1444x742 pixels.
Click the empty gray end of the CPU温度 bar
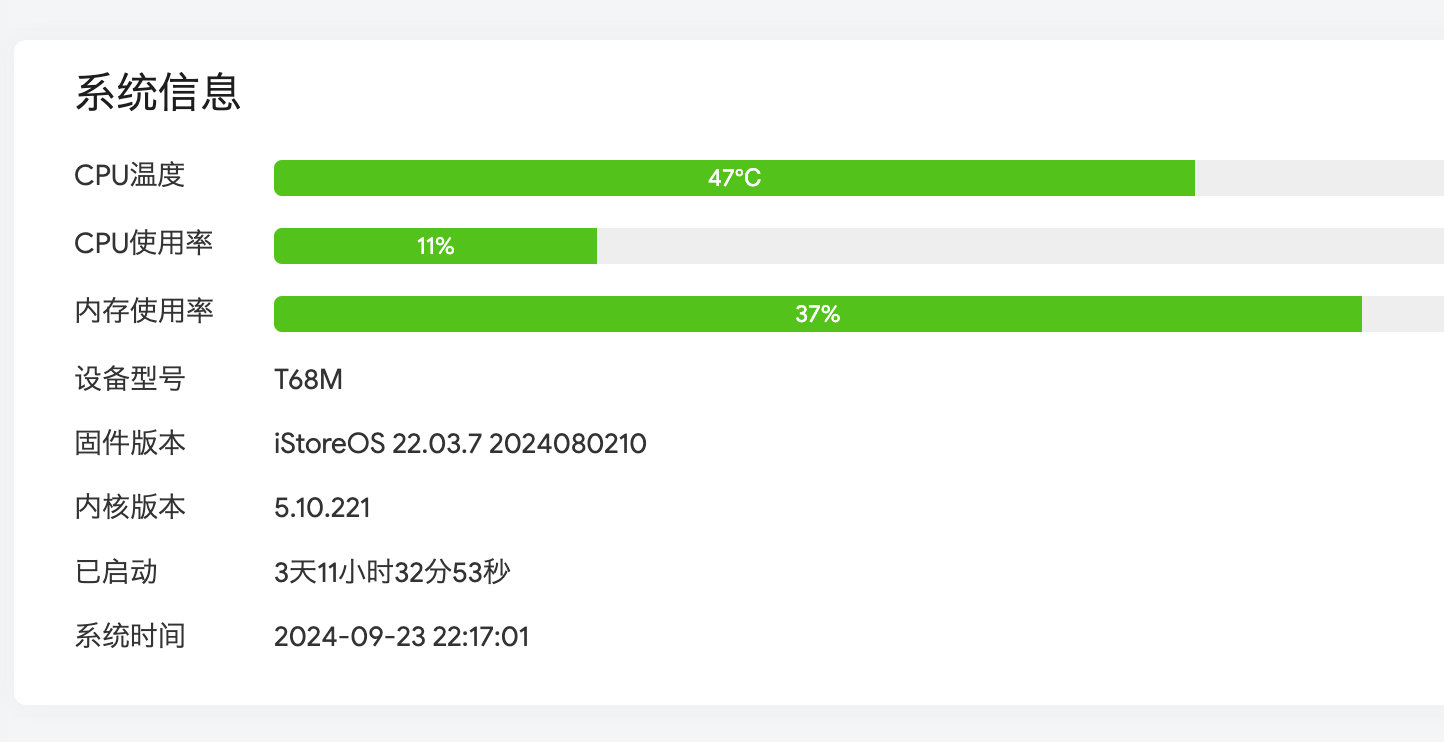1318,178
